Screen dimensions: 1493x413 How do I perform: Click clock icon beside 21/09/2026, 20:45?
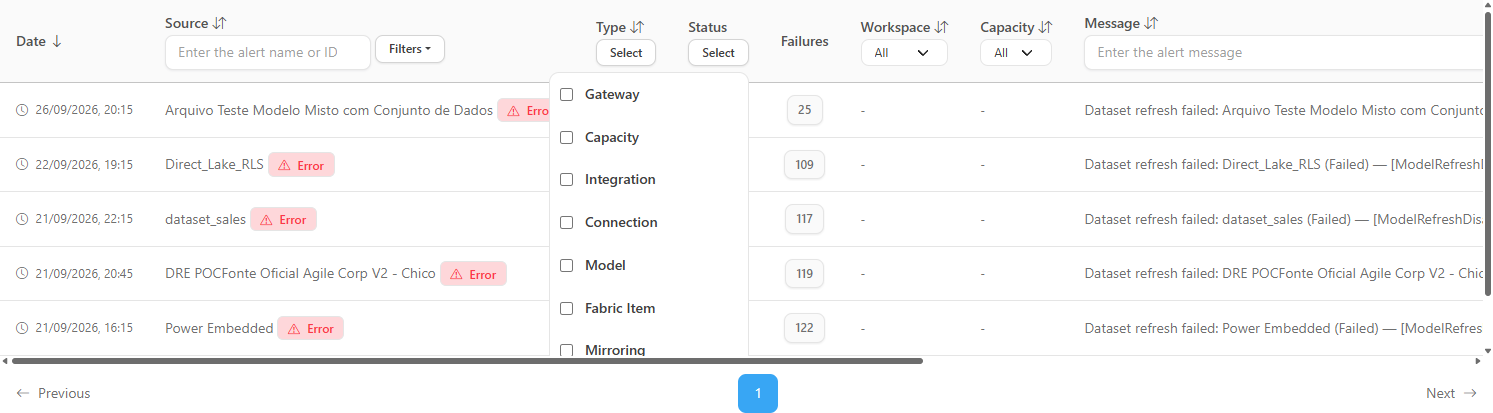point(22,273)
